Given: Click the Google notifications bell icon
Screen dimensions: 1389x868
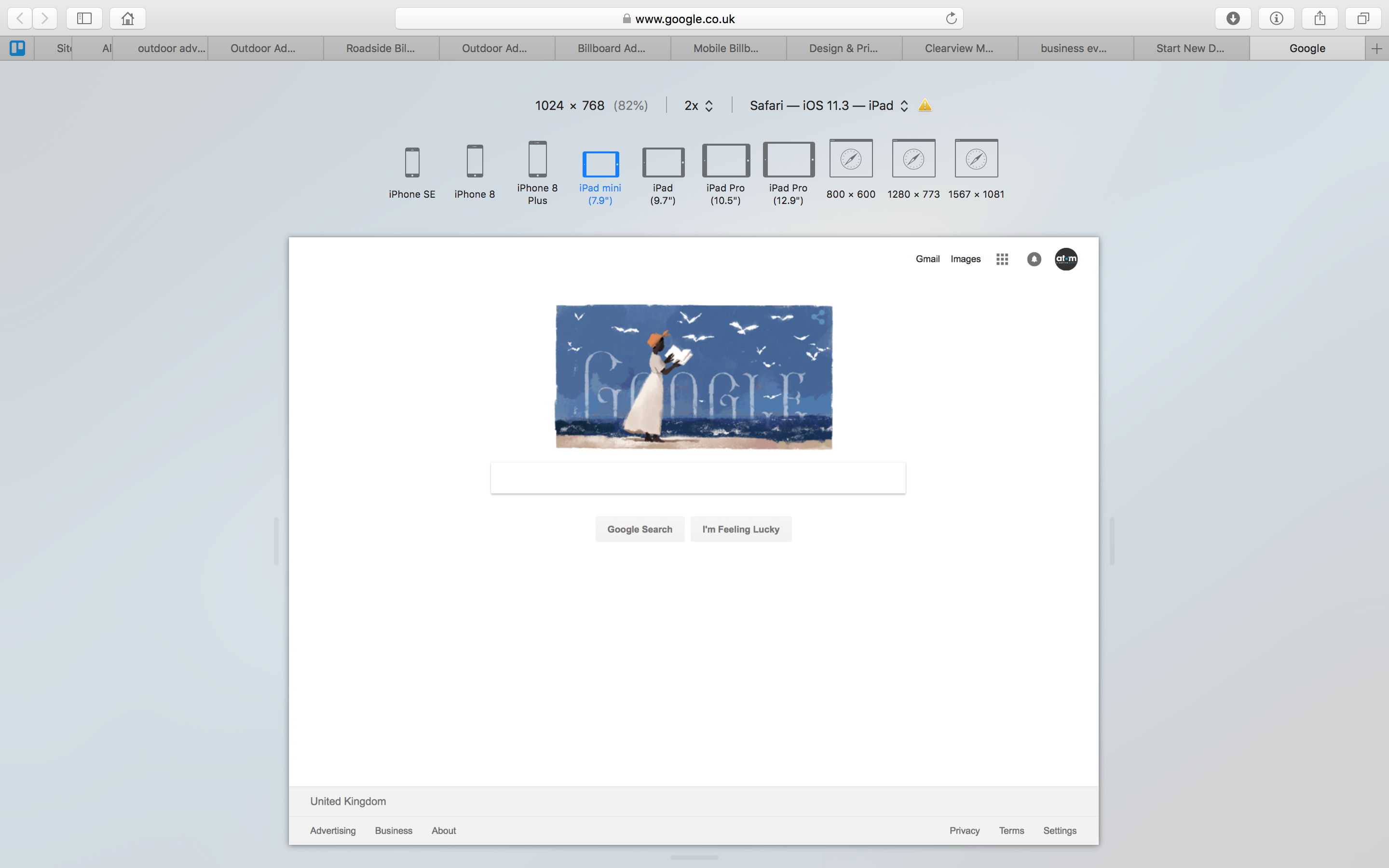Looking at the screenshot, I should click(1034, 259).
